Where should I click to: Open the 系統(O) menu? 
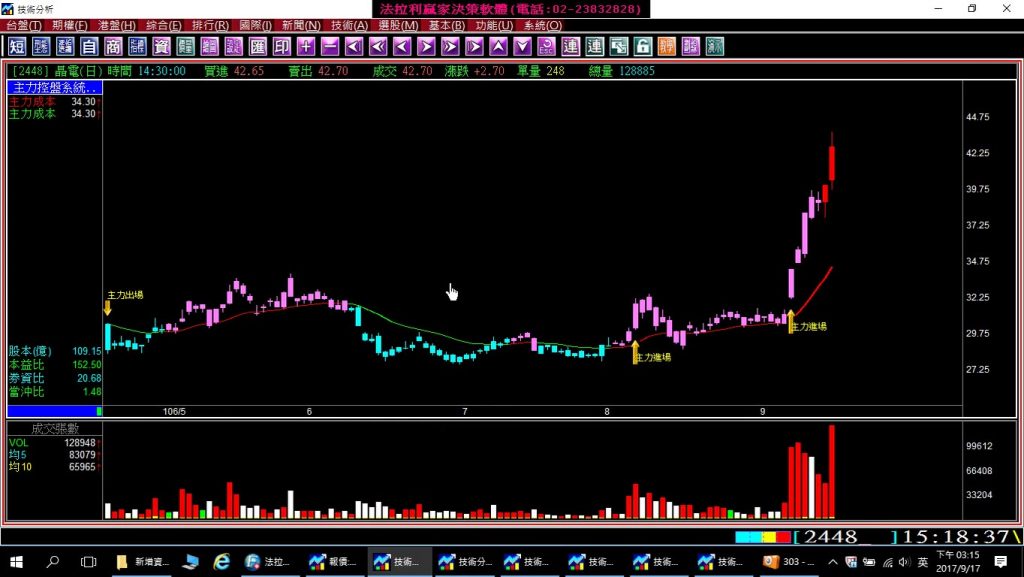pyautogui.click(x=543, y=25)
